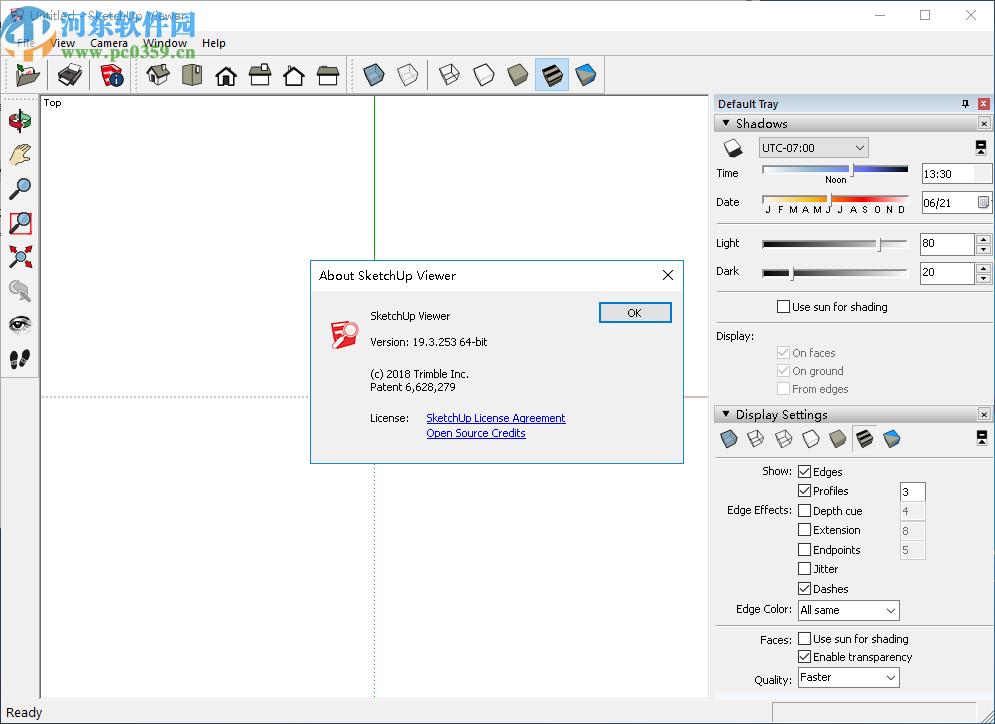Open the Edge Color dropdown
995x724 pixels.
click(847, 610)
